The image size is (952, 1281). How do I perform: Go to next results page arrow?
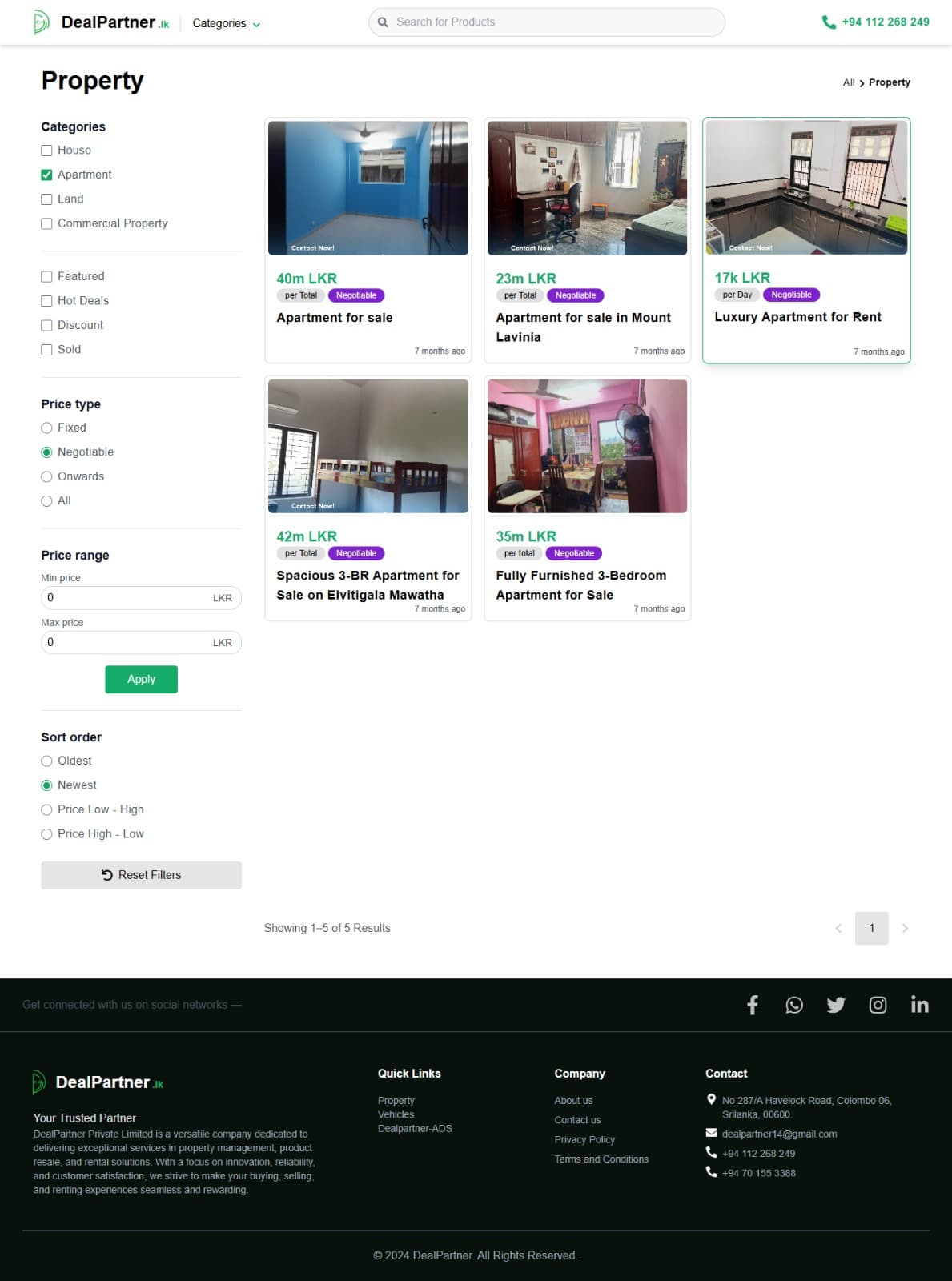905,928
